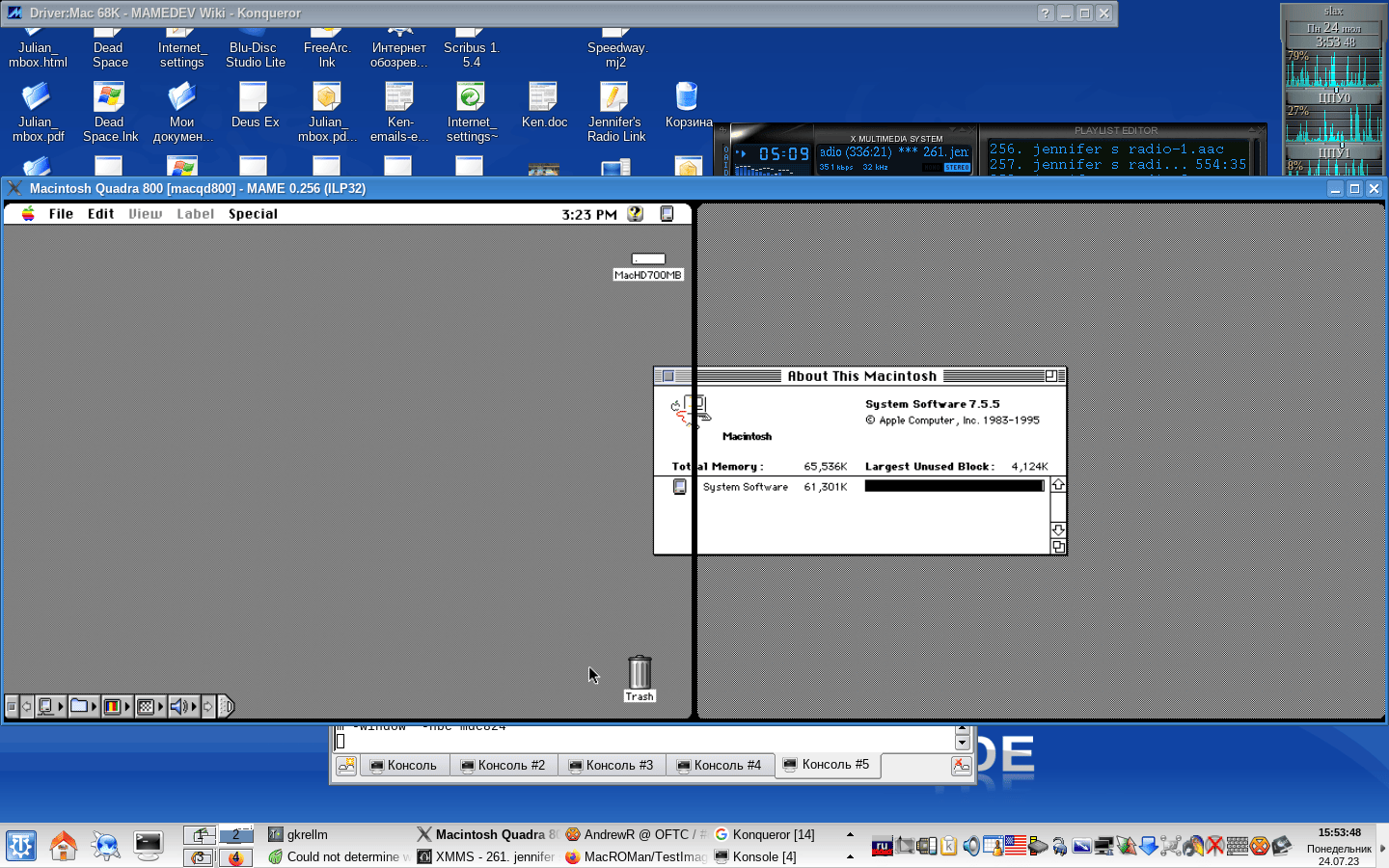Image resolution: width=1389 pixels, height=868 pixels.
Task: Activate the XMMS taskbar entry
Action: 487,856
